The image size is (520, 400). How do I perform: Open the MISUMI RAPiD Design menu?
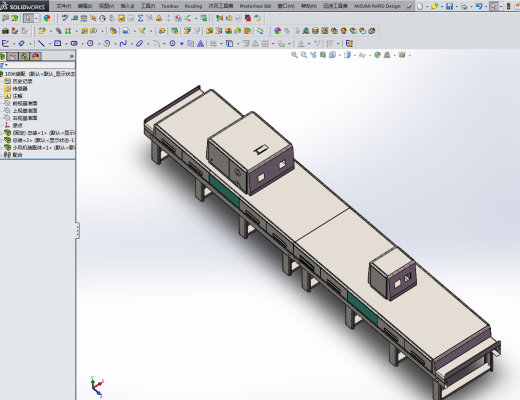(377, 6)
